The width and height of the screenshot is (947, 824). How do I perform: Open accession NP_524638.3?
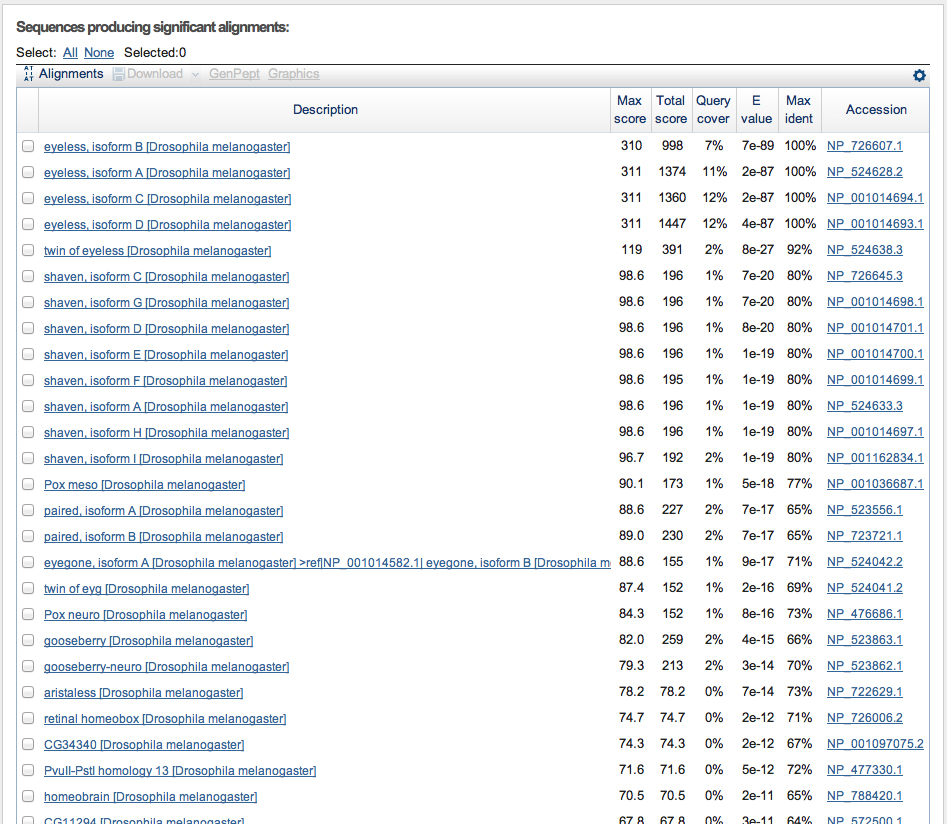pos(864,249)
